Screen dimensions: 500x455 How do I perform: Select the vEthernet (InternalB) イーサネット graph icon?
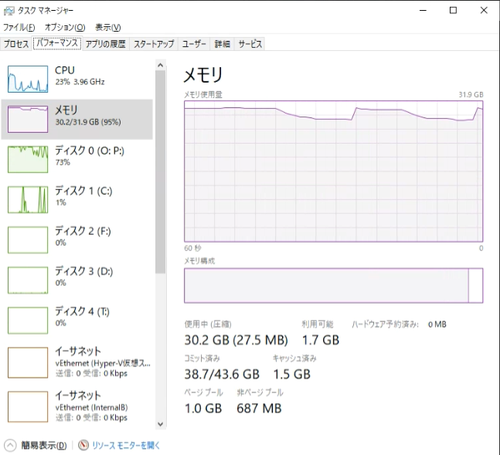coord(28,407)
